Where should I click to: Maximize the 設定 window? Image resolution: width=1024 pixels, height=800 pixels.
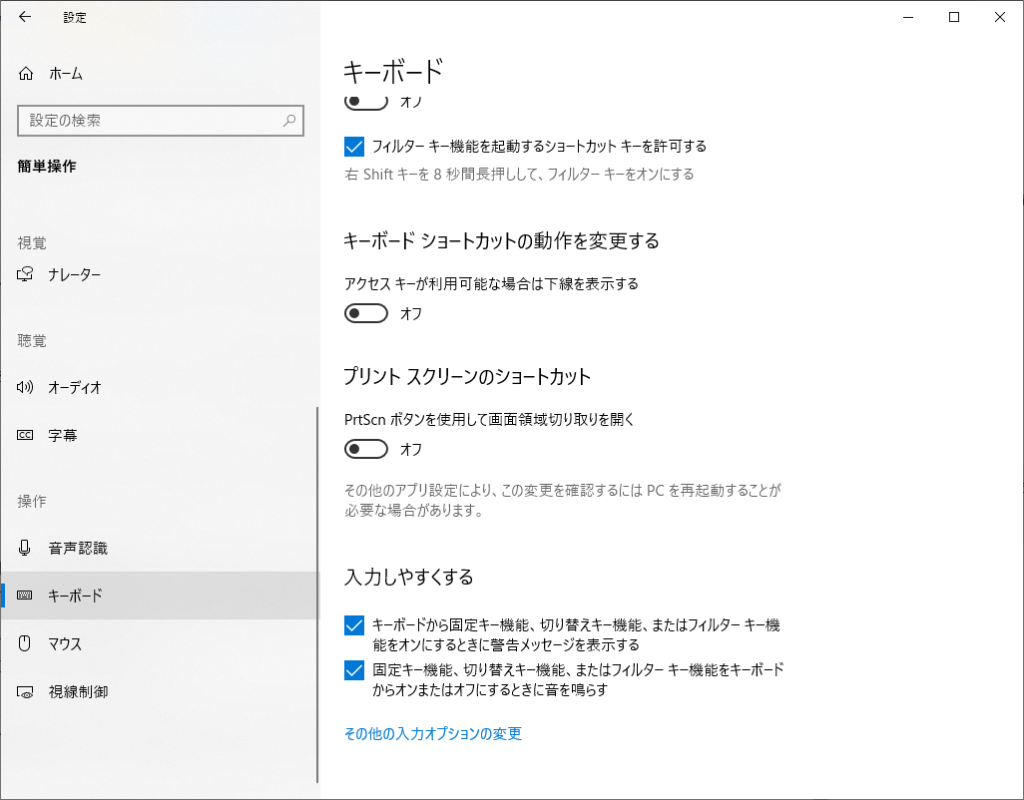tap(953, 17)
